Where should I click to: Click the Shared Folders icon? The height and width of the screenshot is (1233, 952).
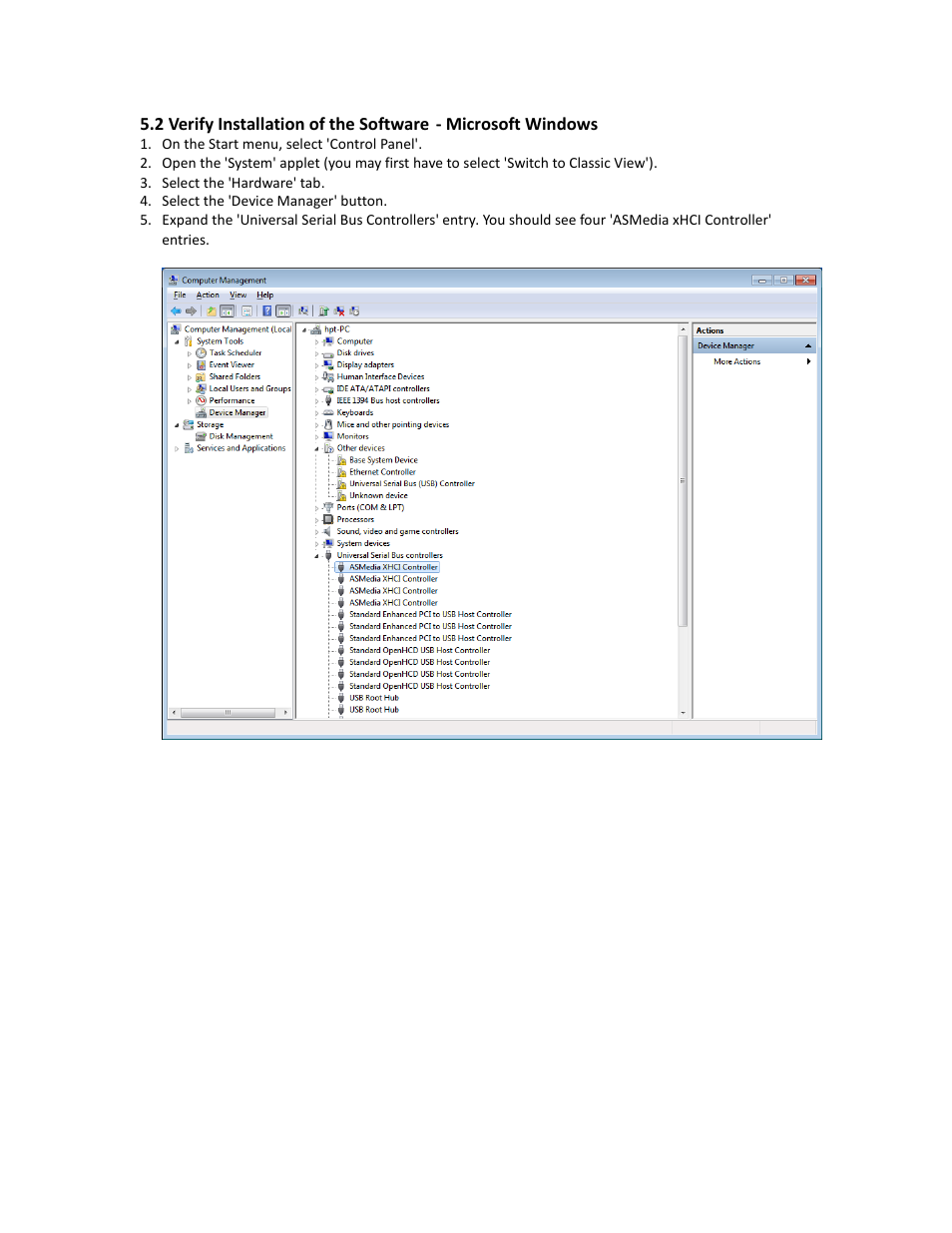tap(201, 377)
